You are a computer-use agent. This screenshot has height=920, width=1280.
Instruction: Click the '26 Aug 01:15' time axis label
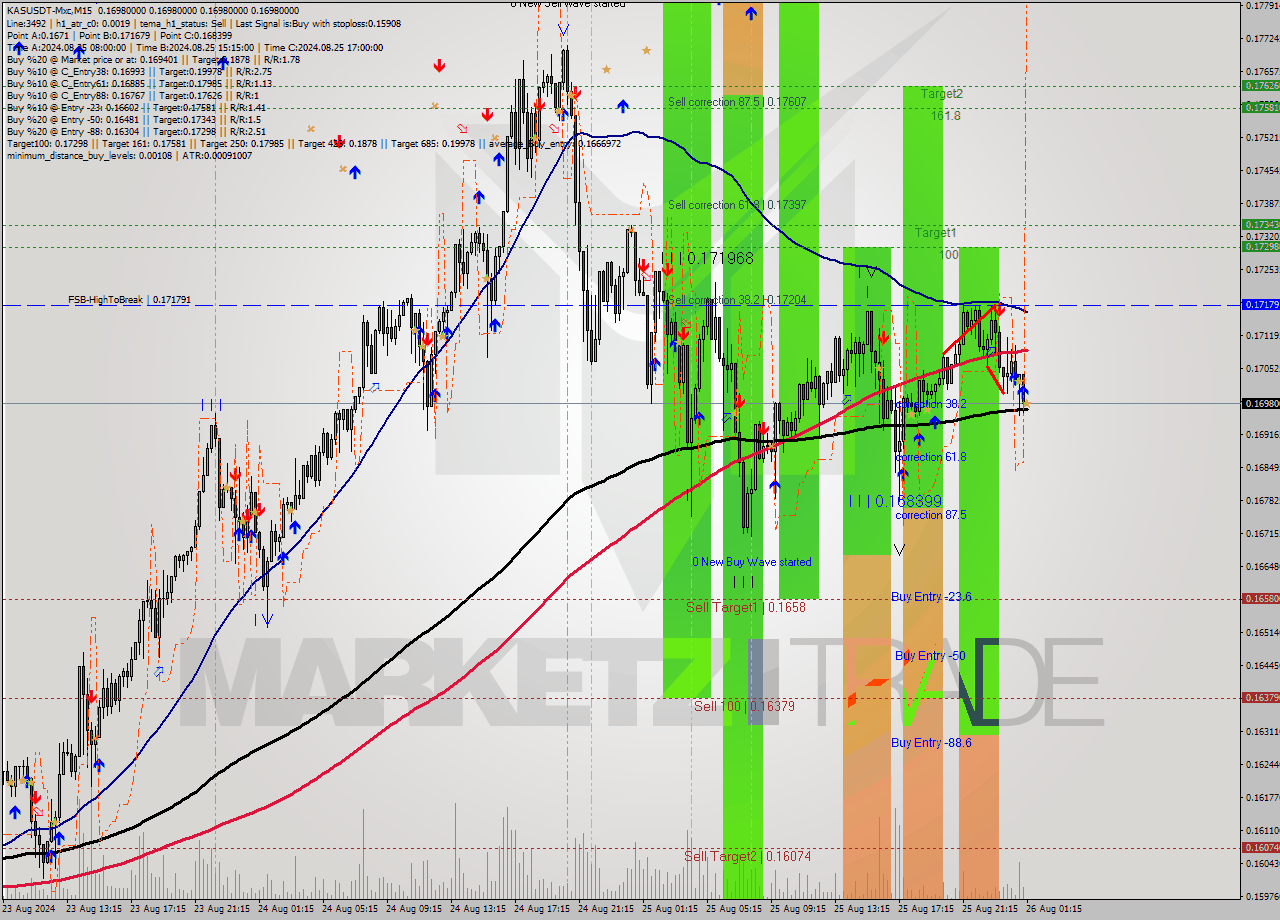point(1053,909)
